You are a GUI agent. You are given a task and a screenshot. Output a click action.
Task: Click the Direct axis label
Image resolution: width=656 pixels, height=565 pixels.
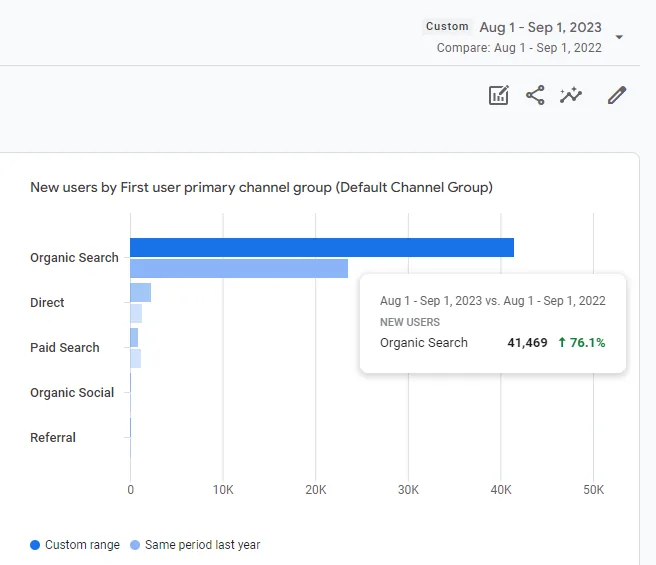pos(47,303)
